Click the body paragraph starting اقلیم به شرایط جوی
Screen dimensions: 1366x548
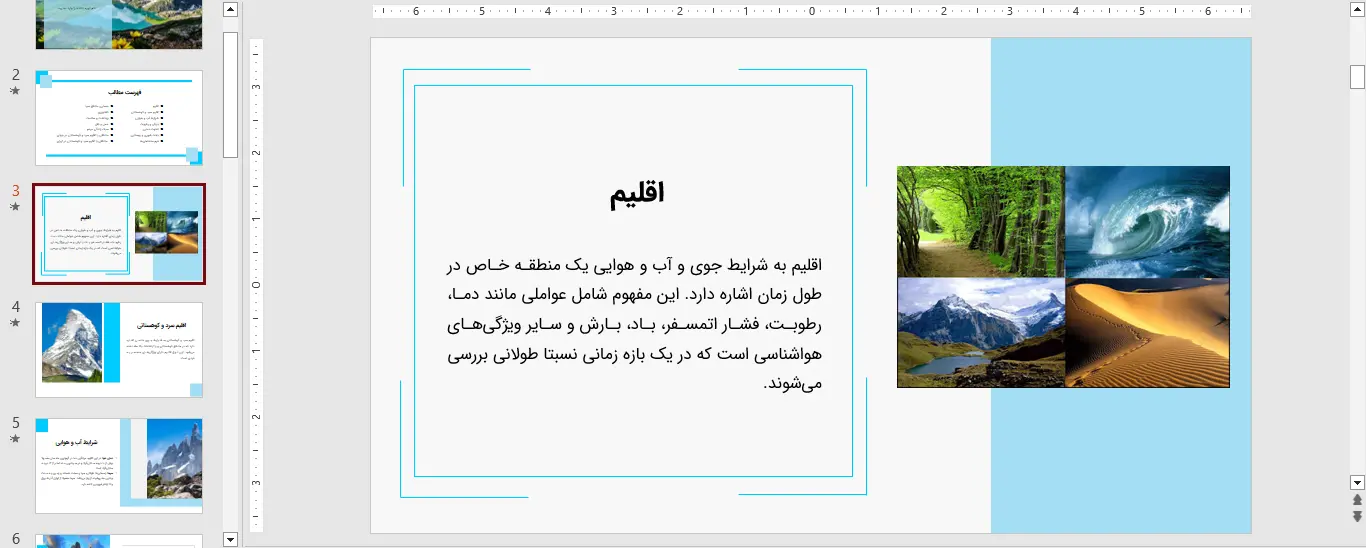tap(634, 324)
